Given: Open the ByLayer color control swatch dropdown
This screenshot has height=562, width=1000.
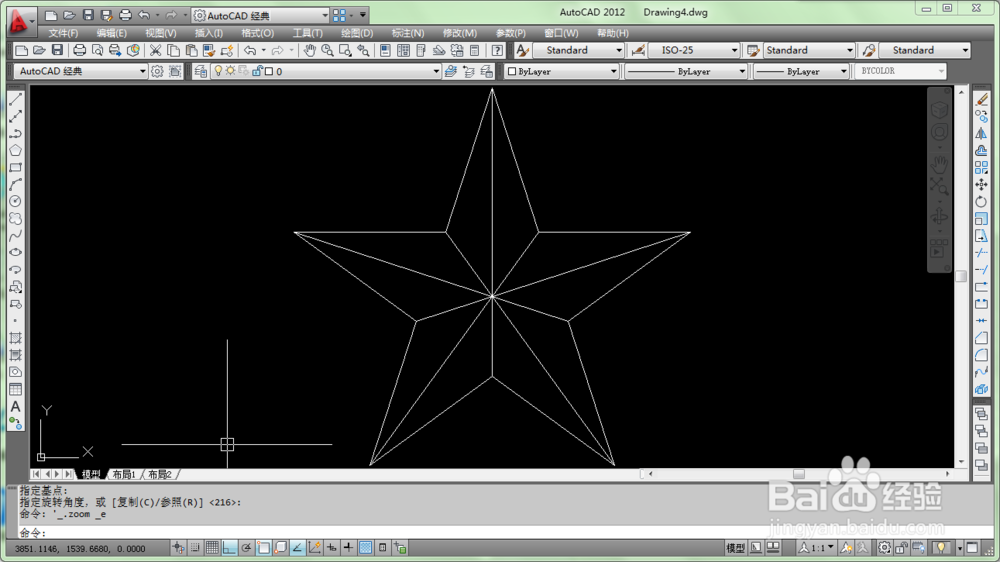Looking at the screenshot, I should pos(562,71).
